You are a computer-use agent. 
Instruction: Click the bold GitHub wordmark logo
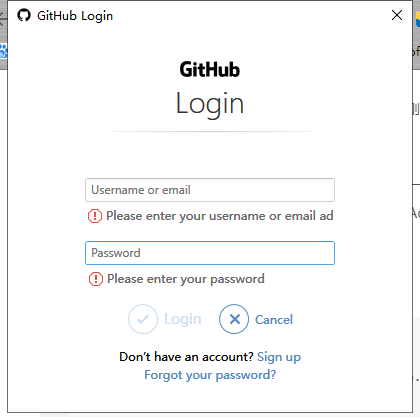(210, 69)
